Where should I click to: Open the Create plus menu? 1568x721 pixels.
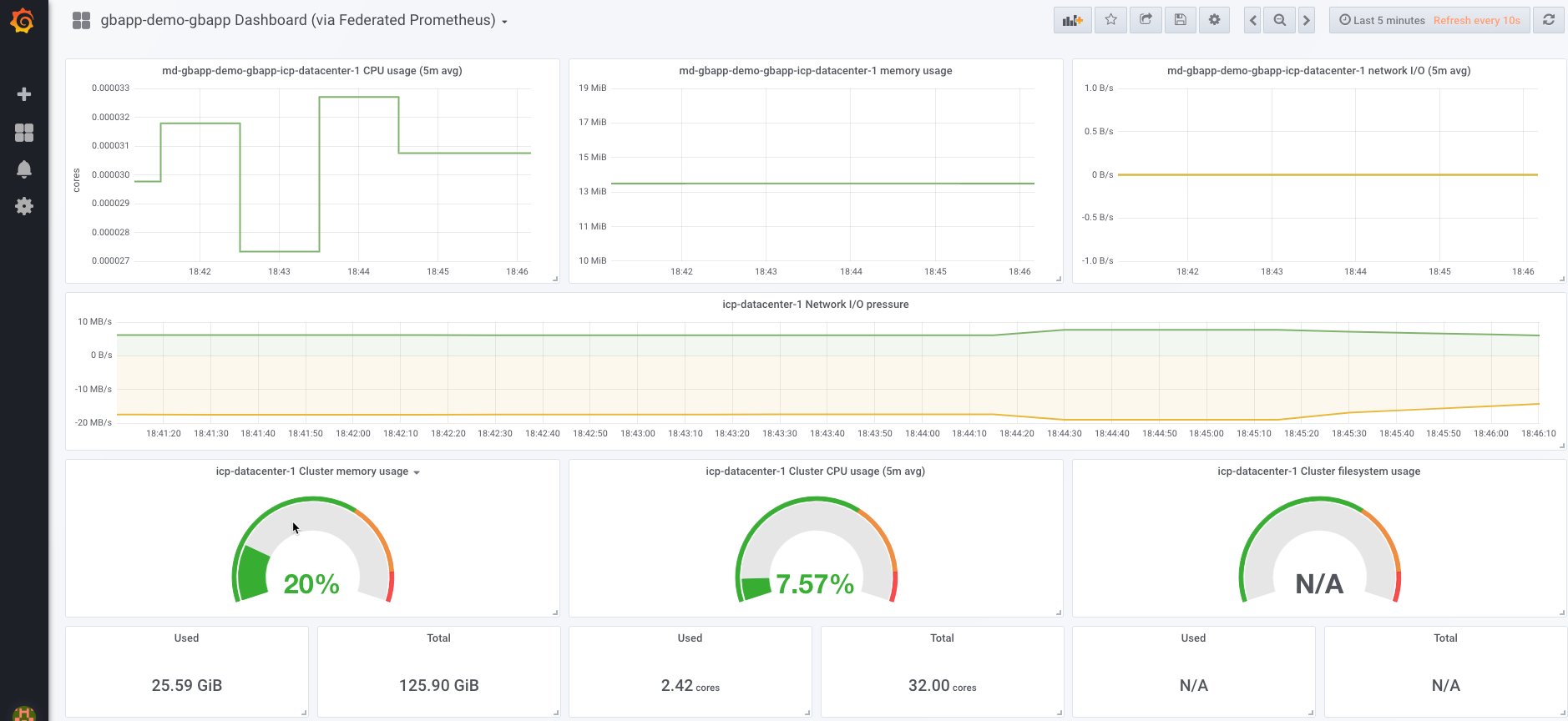[x=24, y=94]
